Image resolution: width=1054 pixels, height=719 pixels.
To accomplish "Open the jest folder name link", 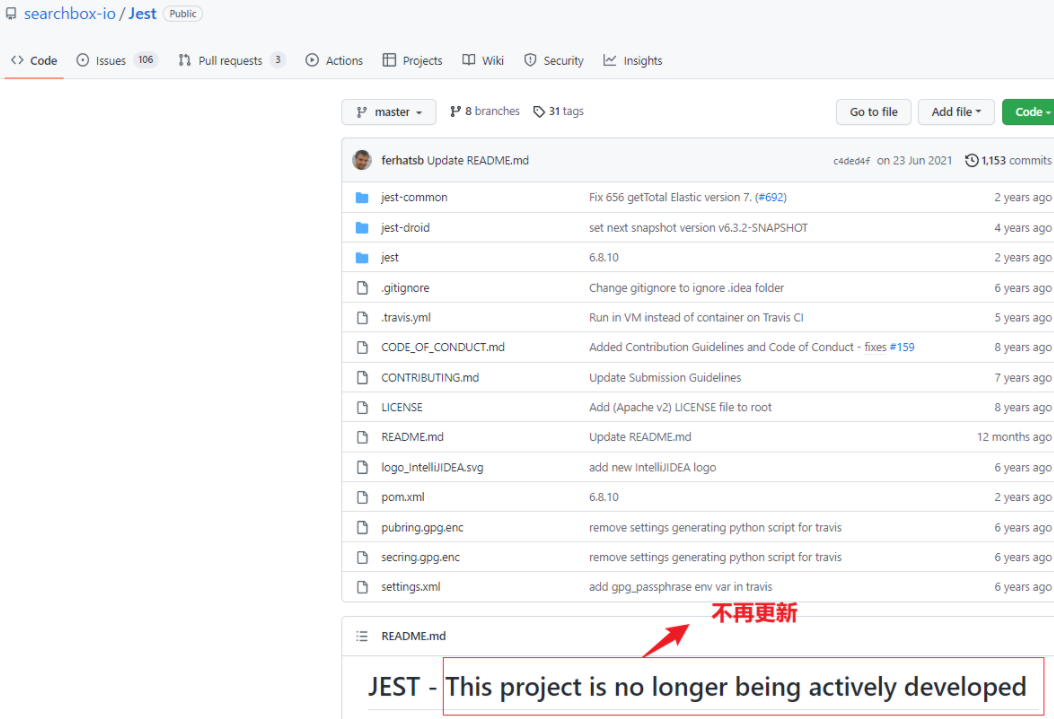I will point(390,257).
